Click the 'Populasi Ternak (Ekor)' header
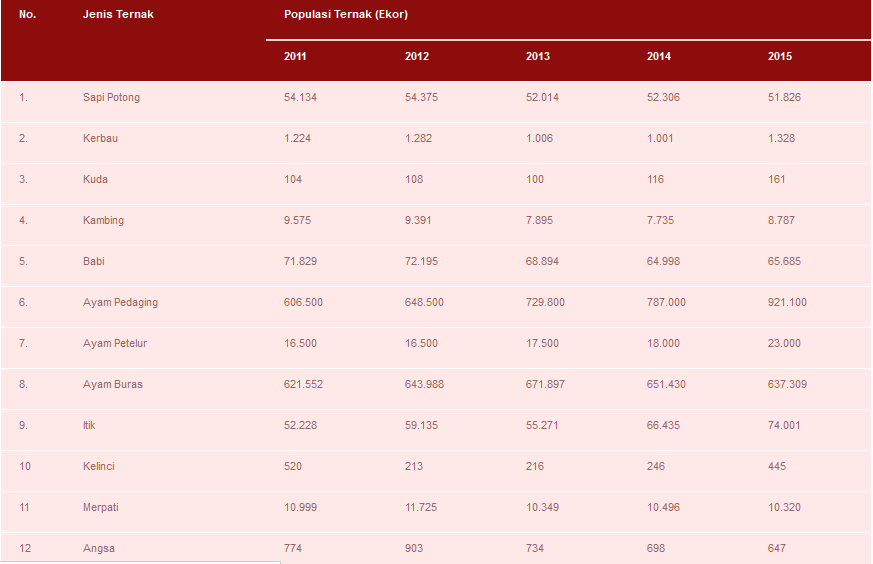 pyautogui.click(x=346, y=14)
